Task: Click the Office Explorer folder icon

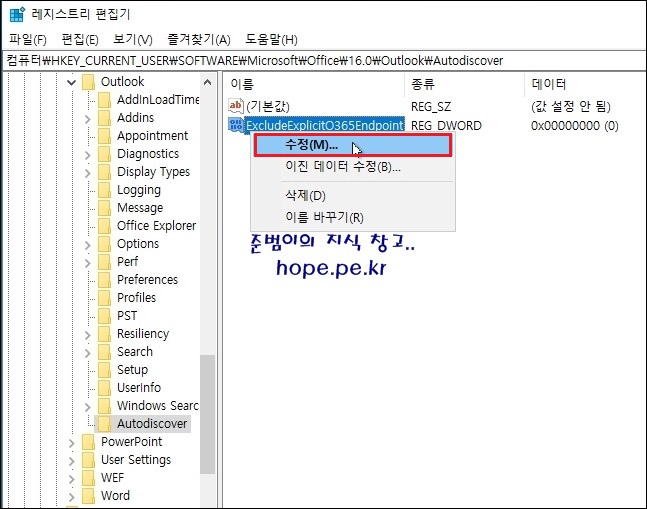Action: (x=104, y=226)
